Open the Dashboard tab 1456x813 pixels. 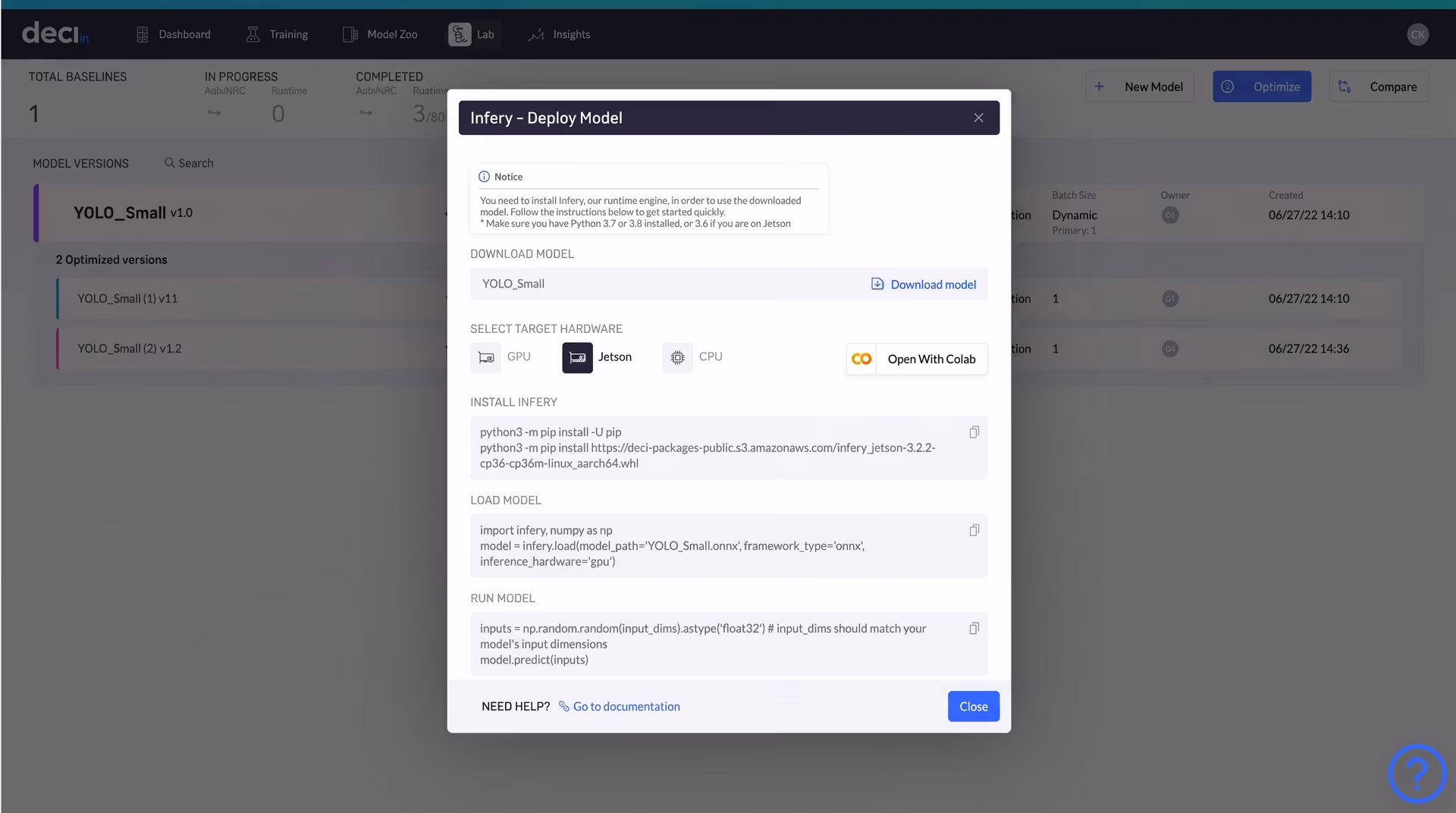click(x=173, y=34)
